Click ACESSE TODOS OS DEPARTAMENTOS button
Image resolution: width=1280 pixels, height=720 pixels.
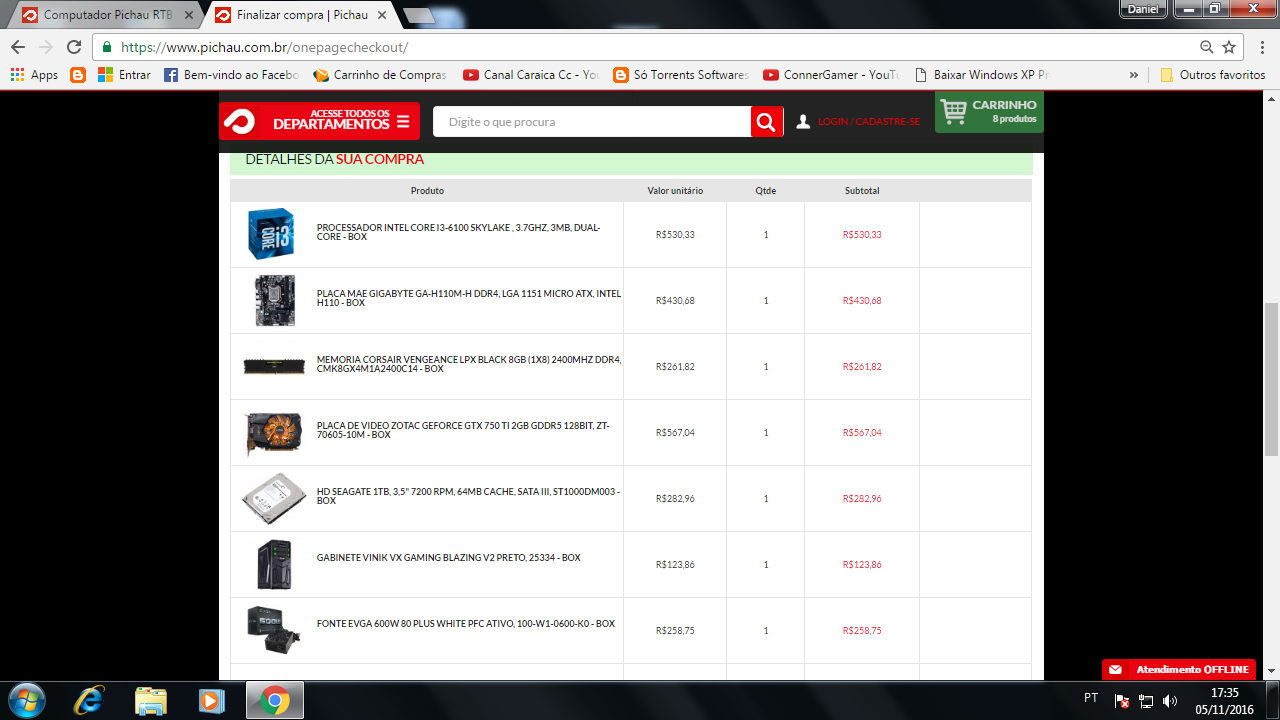pyautogui.click(x=320, y=121)
